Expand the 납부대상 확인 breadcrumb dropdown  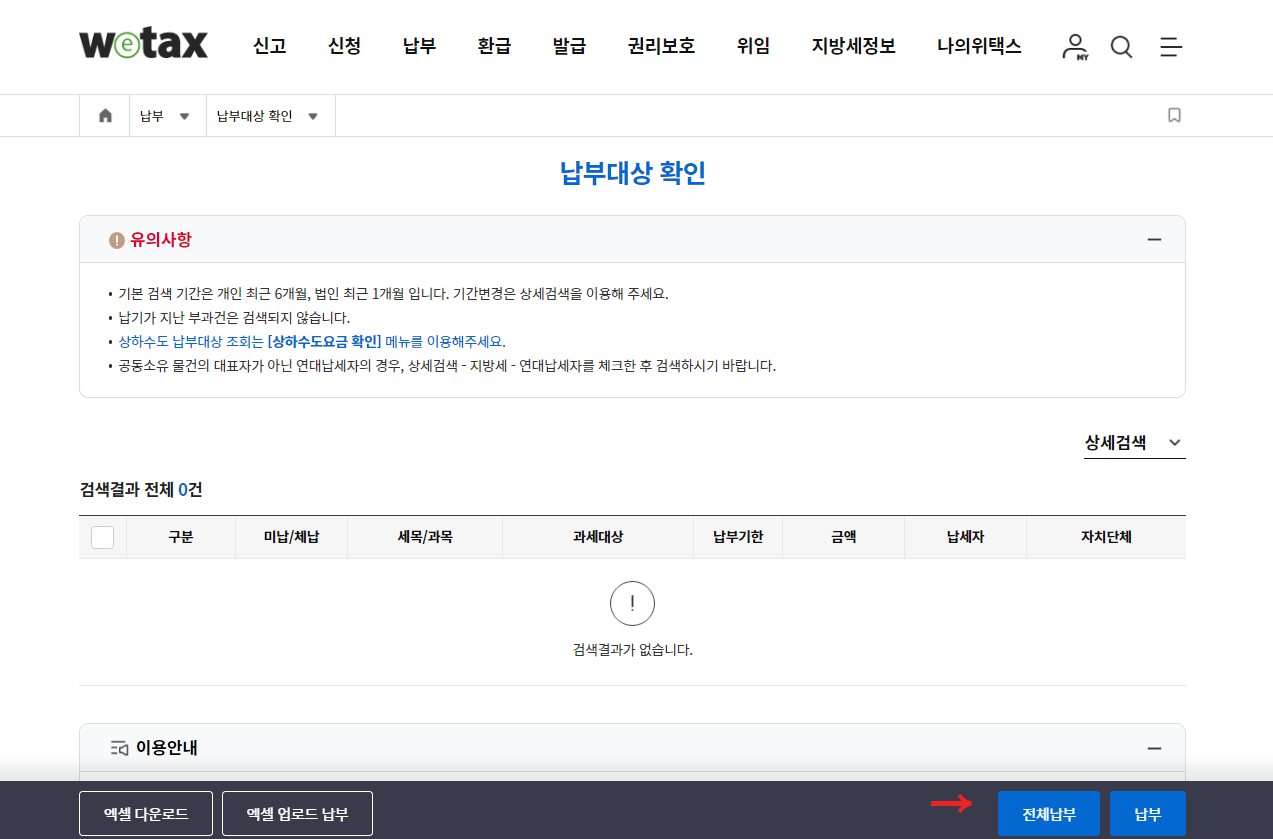click(x=313, y=115)
